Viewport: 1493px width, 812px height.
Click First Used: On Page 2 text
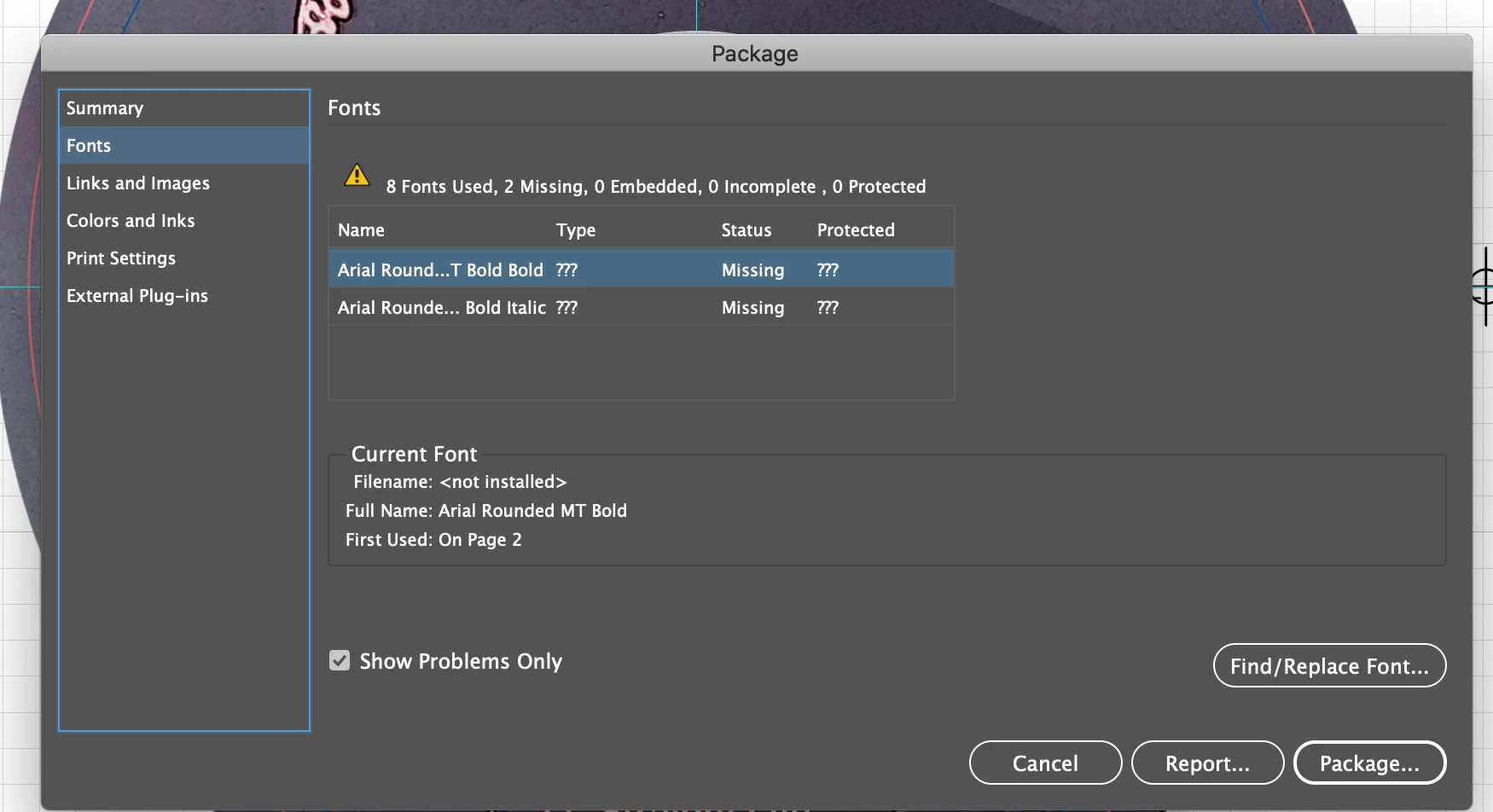click(x=433, y=540)
